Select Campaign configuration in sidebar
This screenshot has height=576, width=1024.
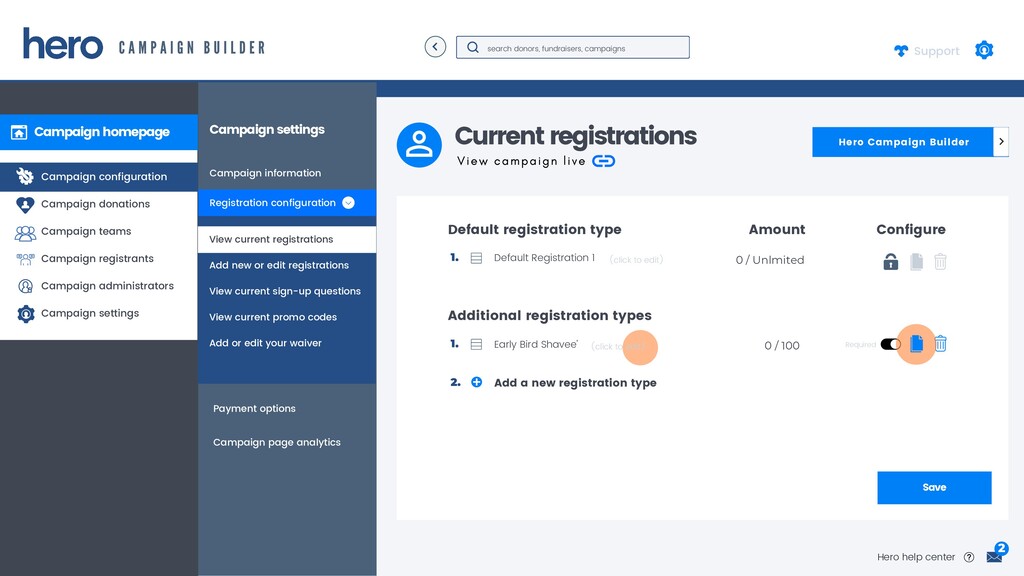tap(99, 177)
